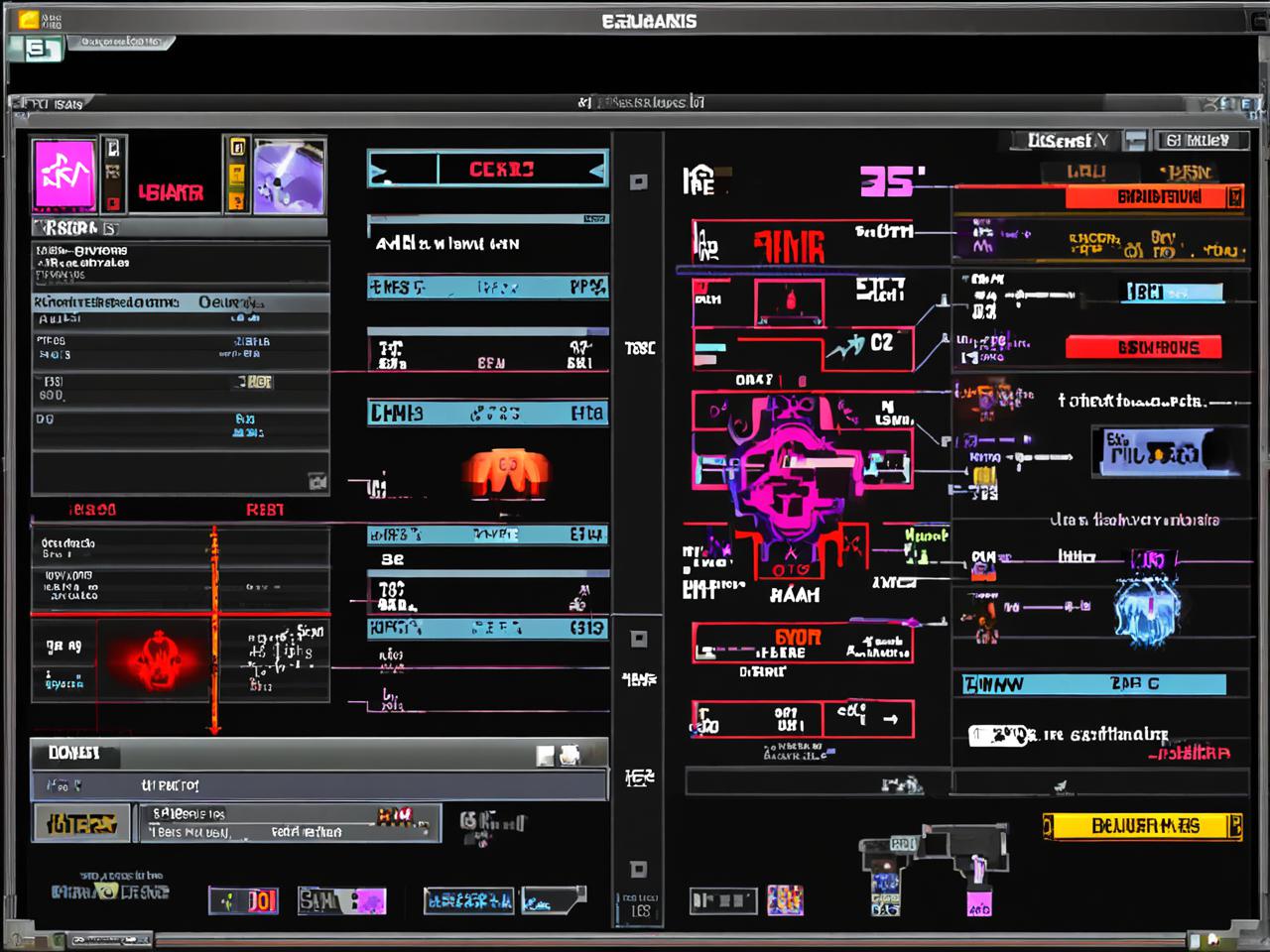Click the magenta tile with white zigzag symbol

pyautogui.click(x=65, y=176)
